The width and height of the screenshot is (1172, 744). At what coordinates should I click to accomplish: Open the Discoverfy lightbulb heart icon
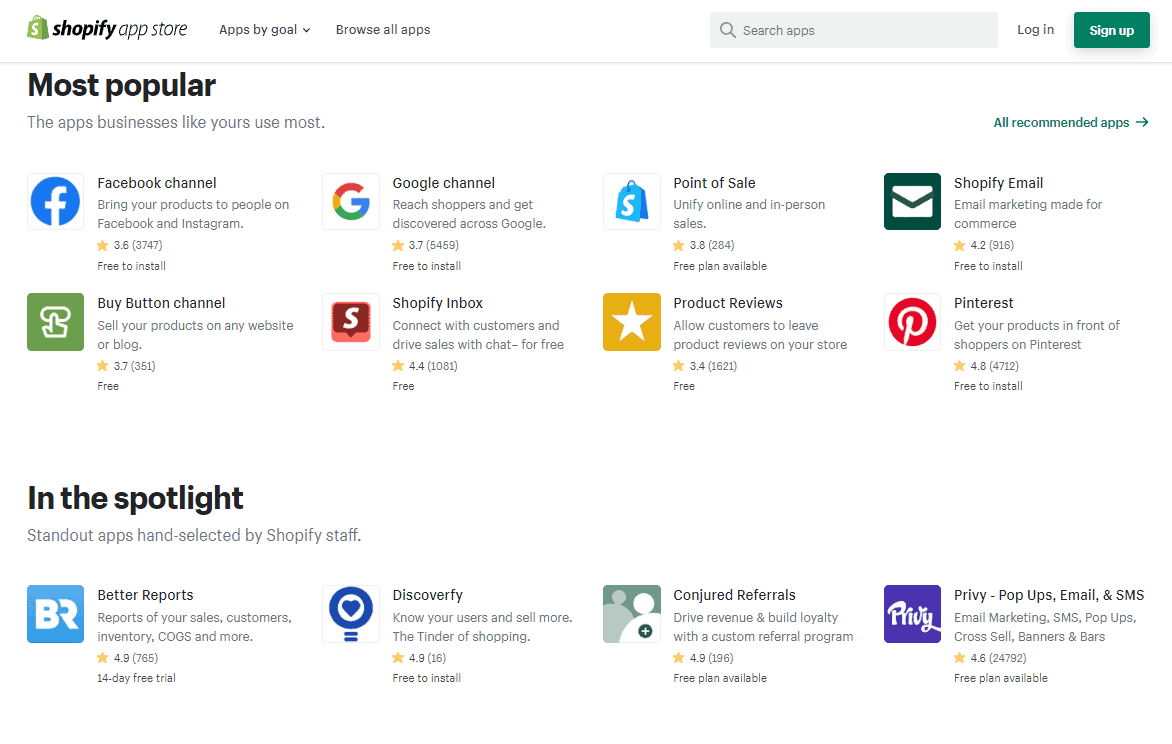pyautogui.click(x=351, y=614)
